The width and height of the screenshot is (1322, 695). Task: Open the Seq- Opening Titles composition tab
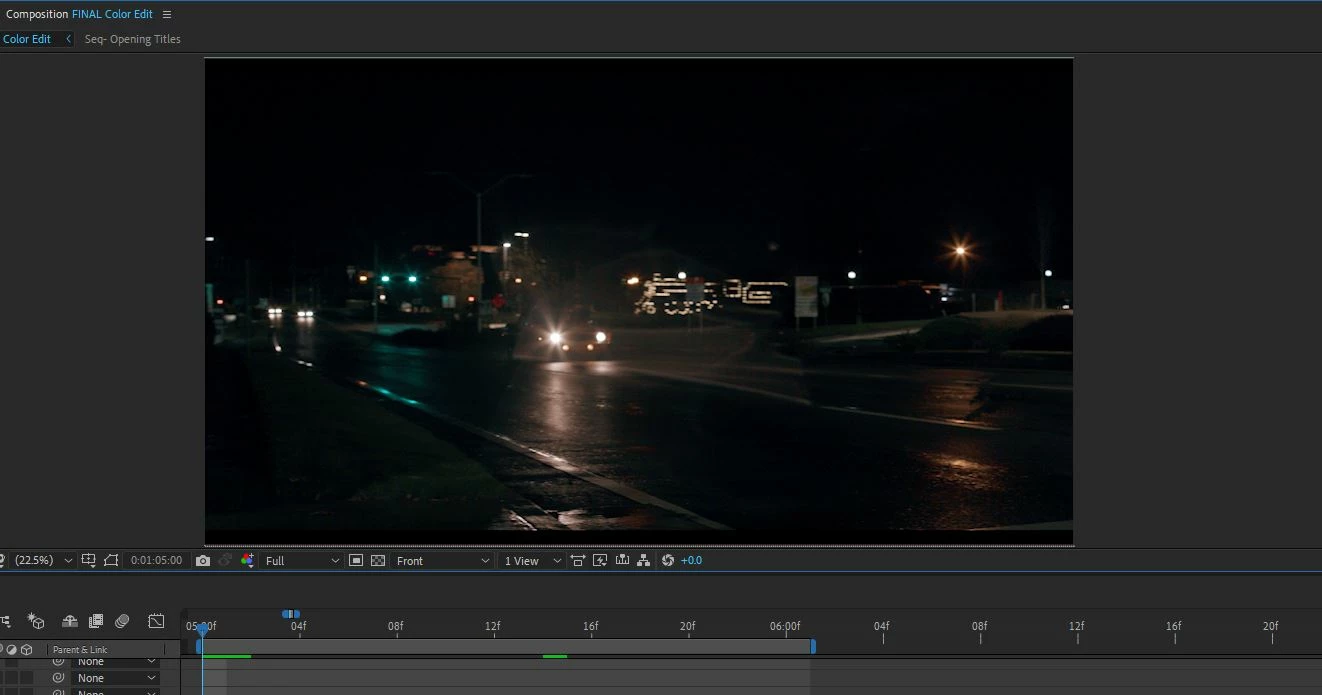pyautogui.click(x=132, y=39)
